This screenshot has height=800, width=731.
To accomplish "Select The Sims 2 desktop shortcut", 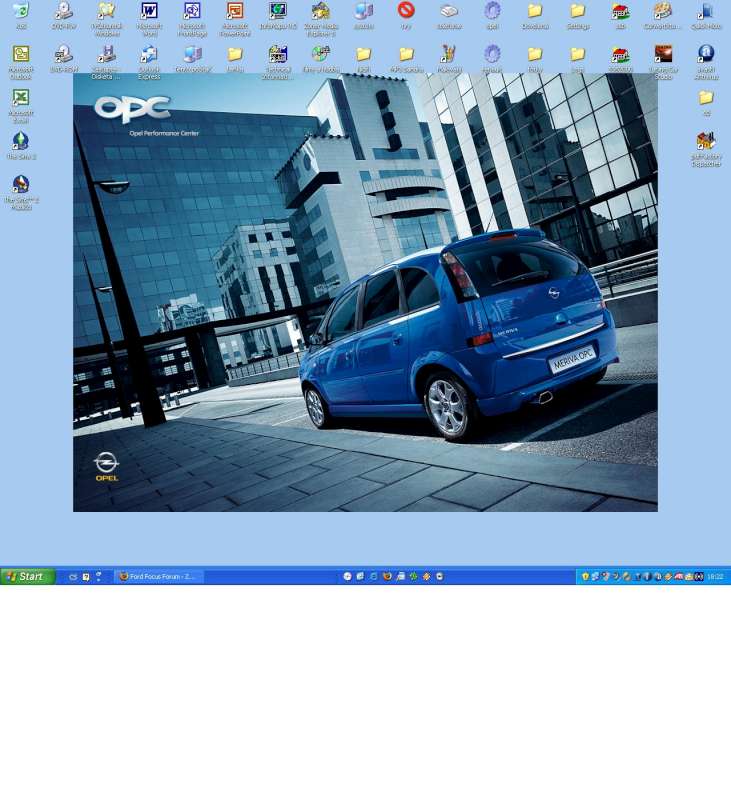I will coord(20,142).
